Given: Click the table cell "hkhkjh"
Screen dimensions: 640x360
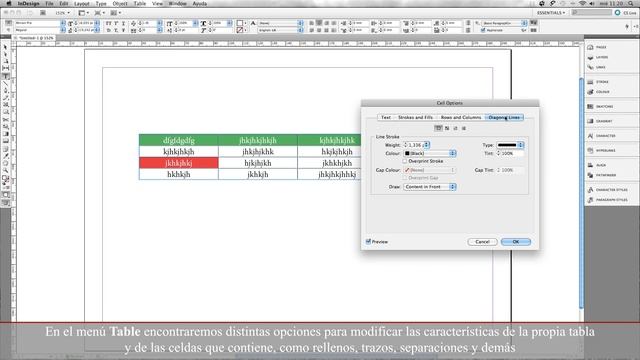Looking at the screenshot, I should [x=179, y=174].
